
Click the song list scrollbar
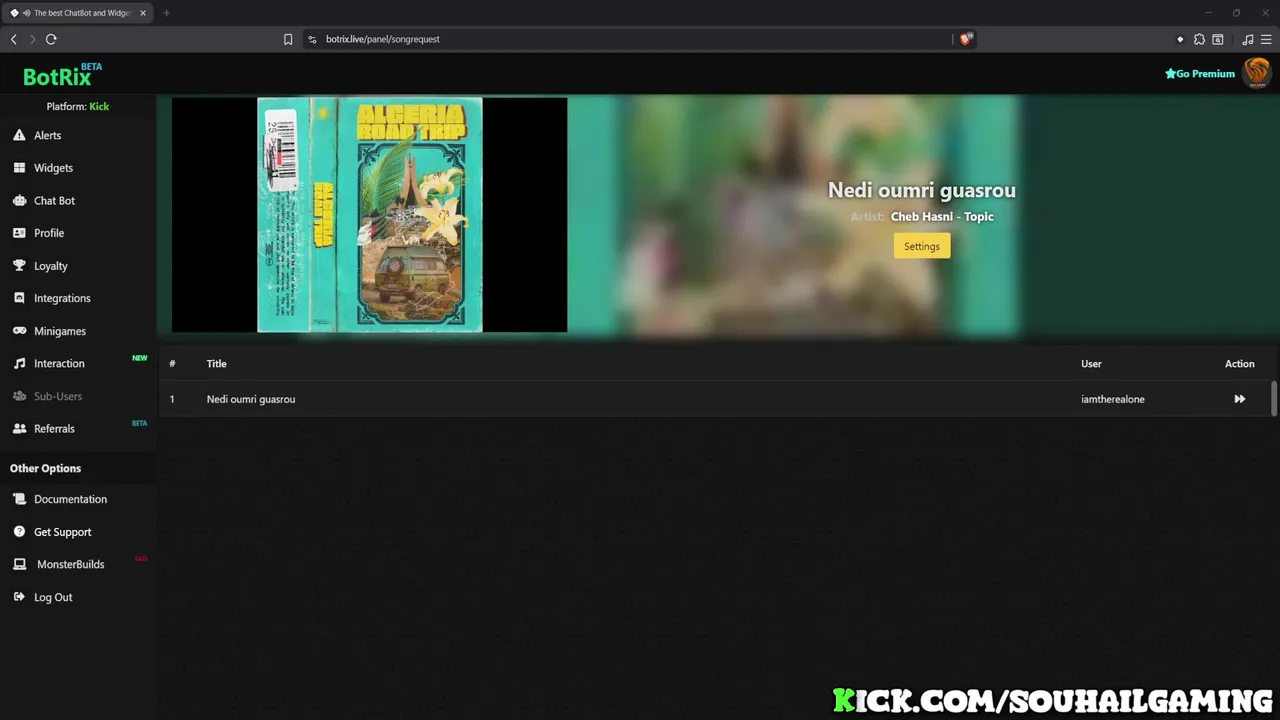click(1274, 398)
